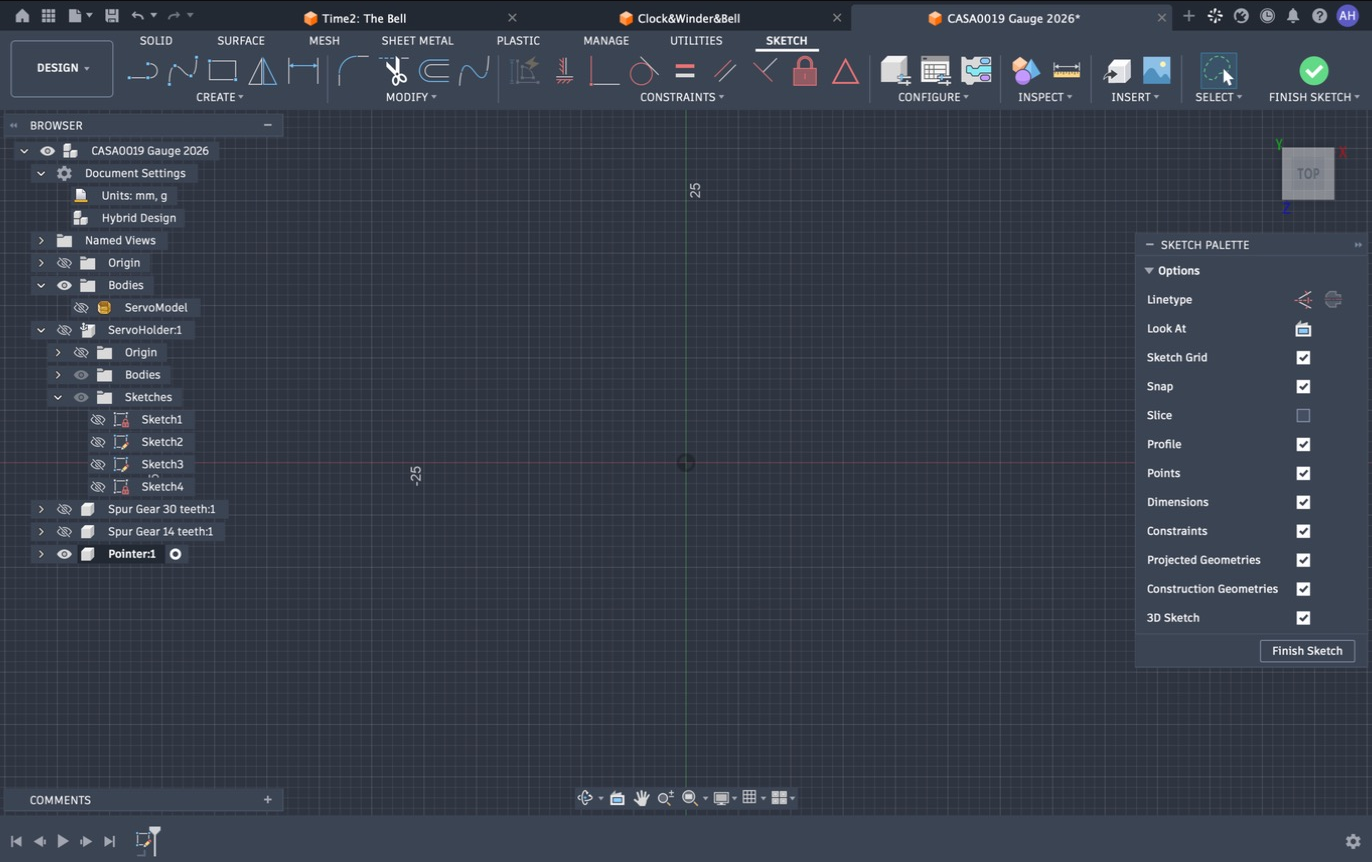Viewport: 1372px width, 862px height.
Task: Toggle the Snap checkbox
Action: [1303, 387]
